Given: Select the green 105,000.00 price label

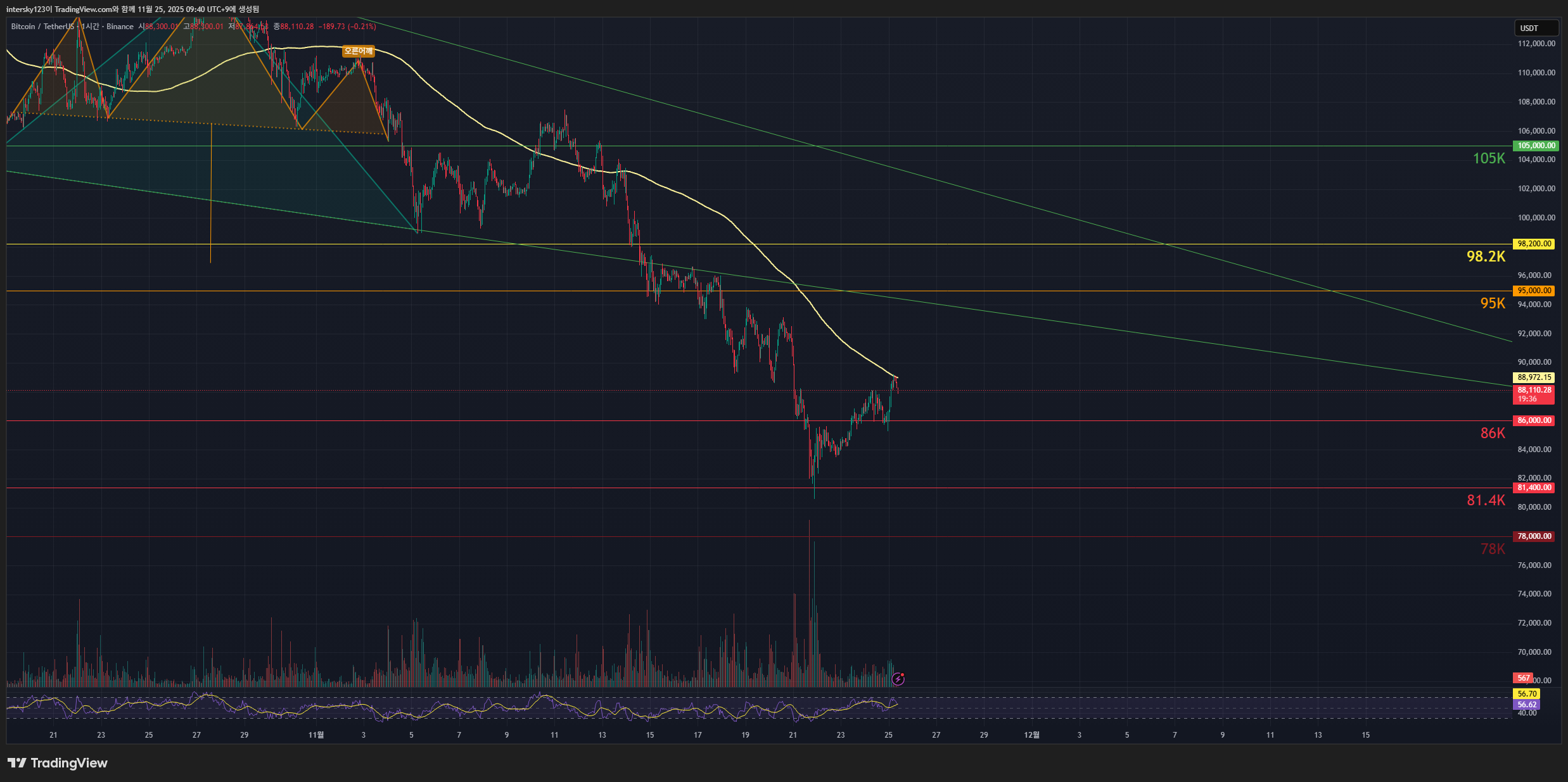Looking at the screenshot, I should [x=1535, y=146].
